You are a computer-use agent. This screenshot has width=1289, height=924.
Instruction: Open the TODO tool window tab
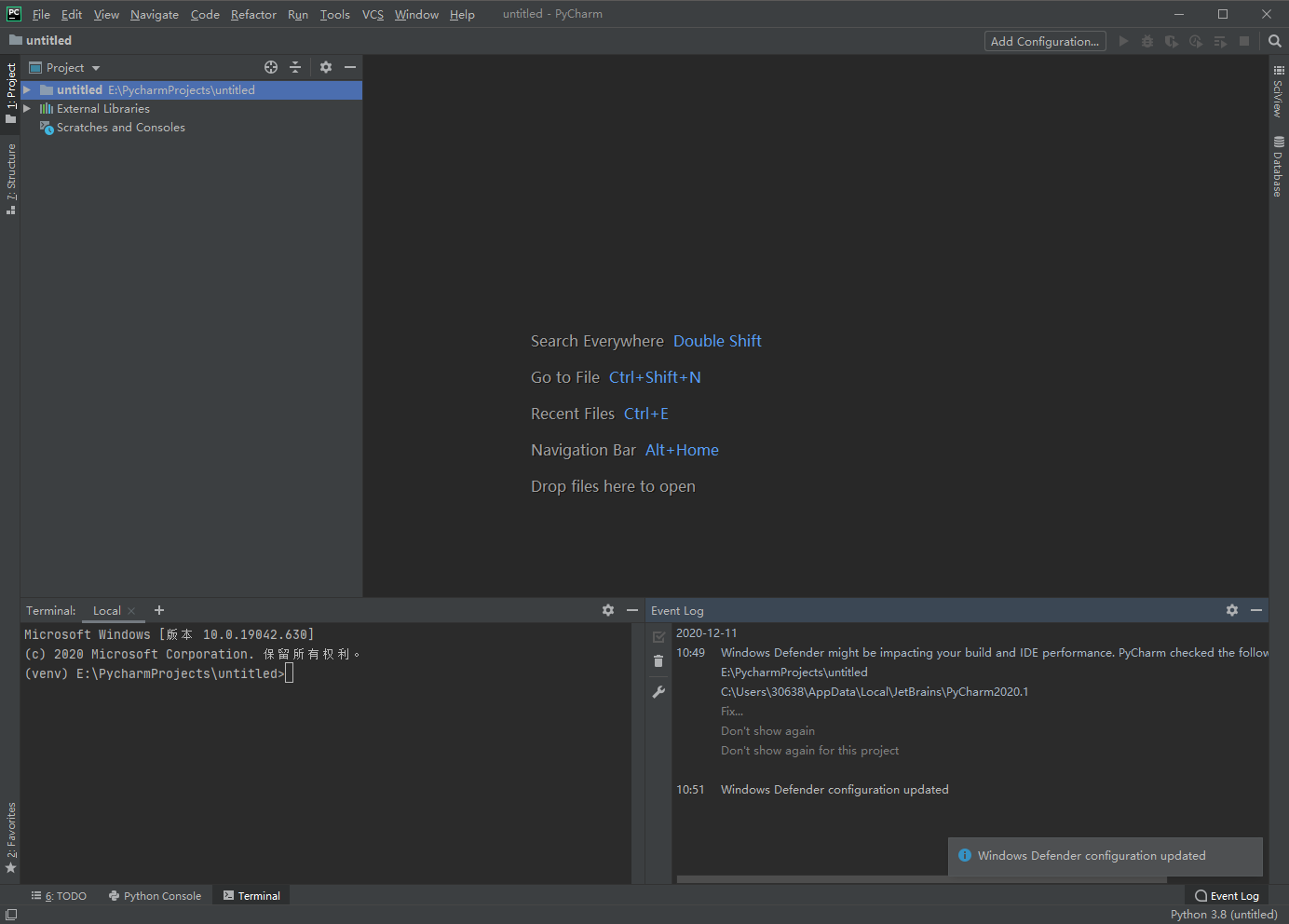coord(59,896)
